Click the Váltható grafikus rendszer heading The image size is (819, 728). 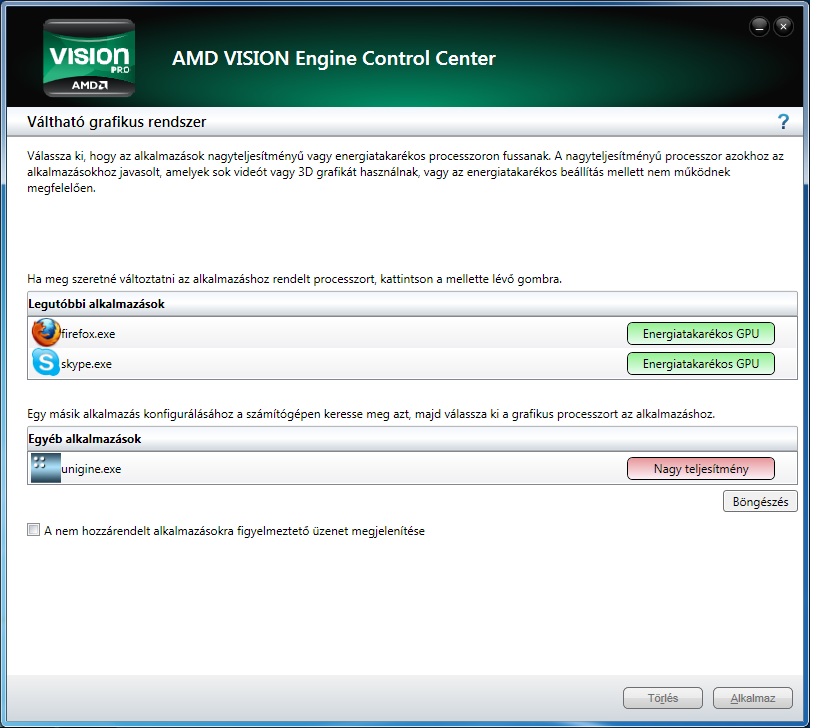coord(116,122)
